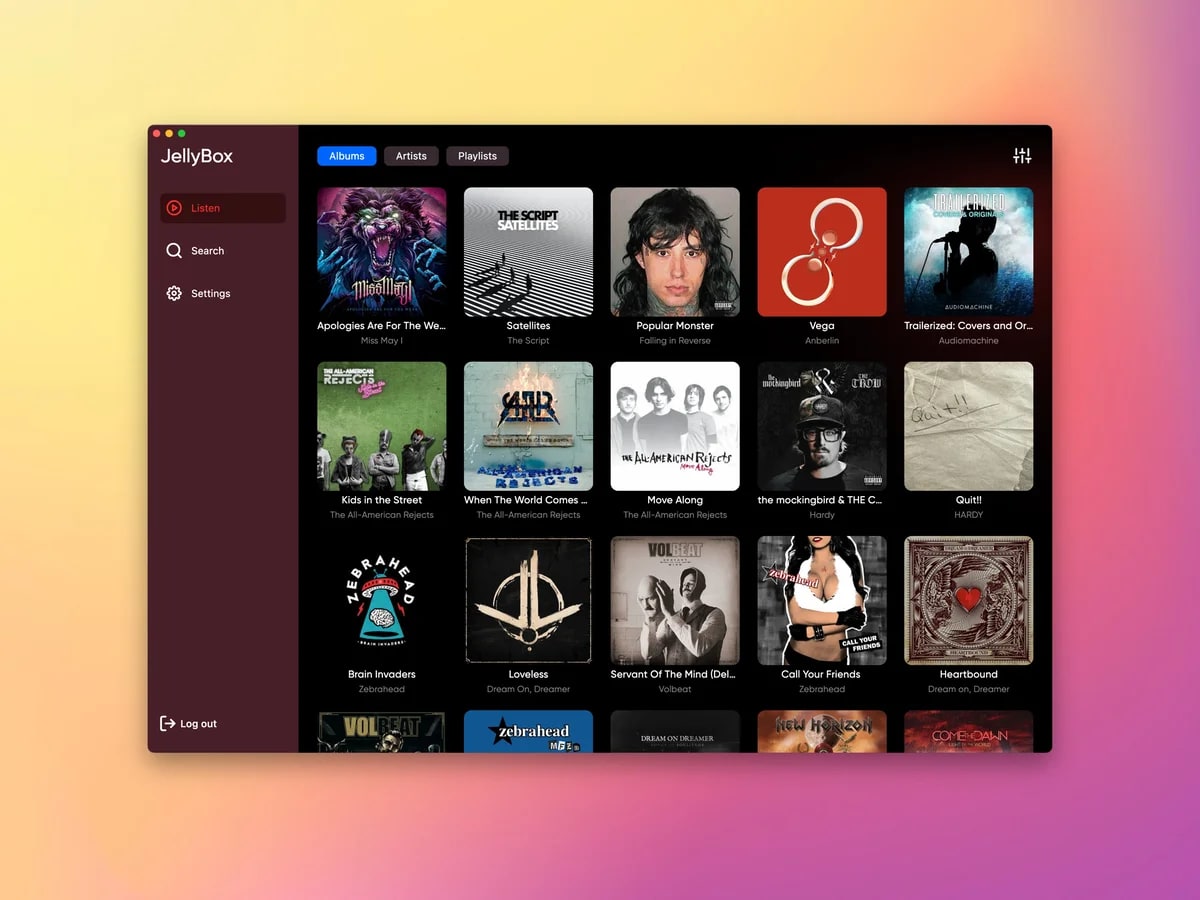
Task: Click the Search magnifier icon
Action: point(174,251)
